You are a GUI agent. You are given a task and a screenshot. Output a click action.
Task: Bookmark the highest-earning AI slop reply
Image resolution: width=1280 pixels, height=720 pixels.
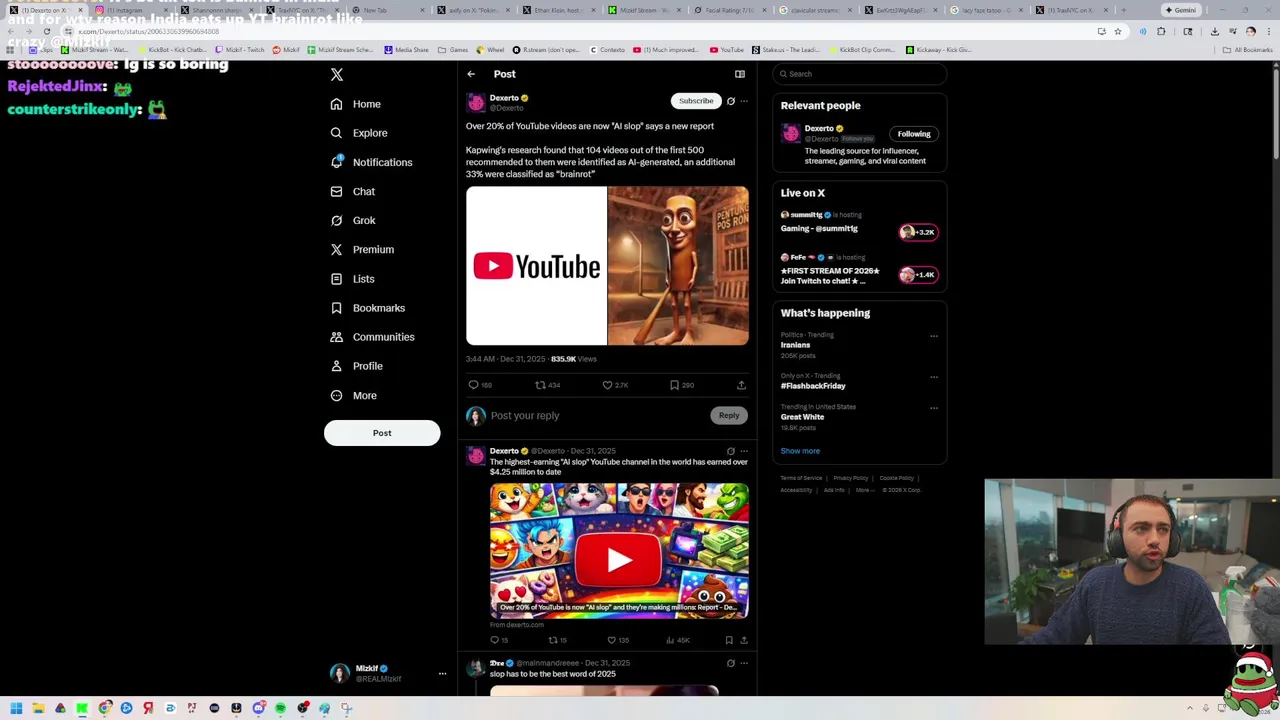point(729,640)
